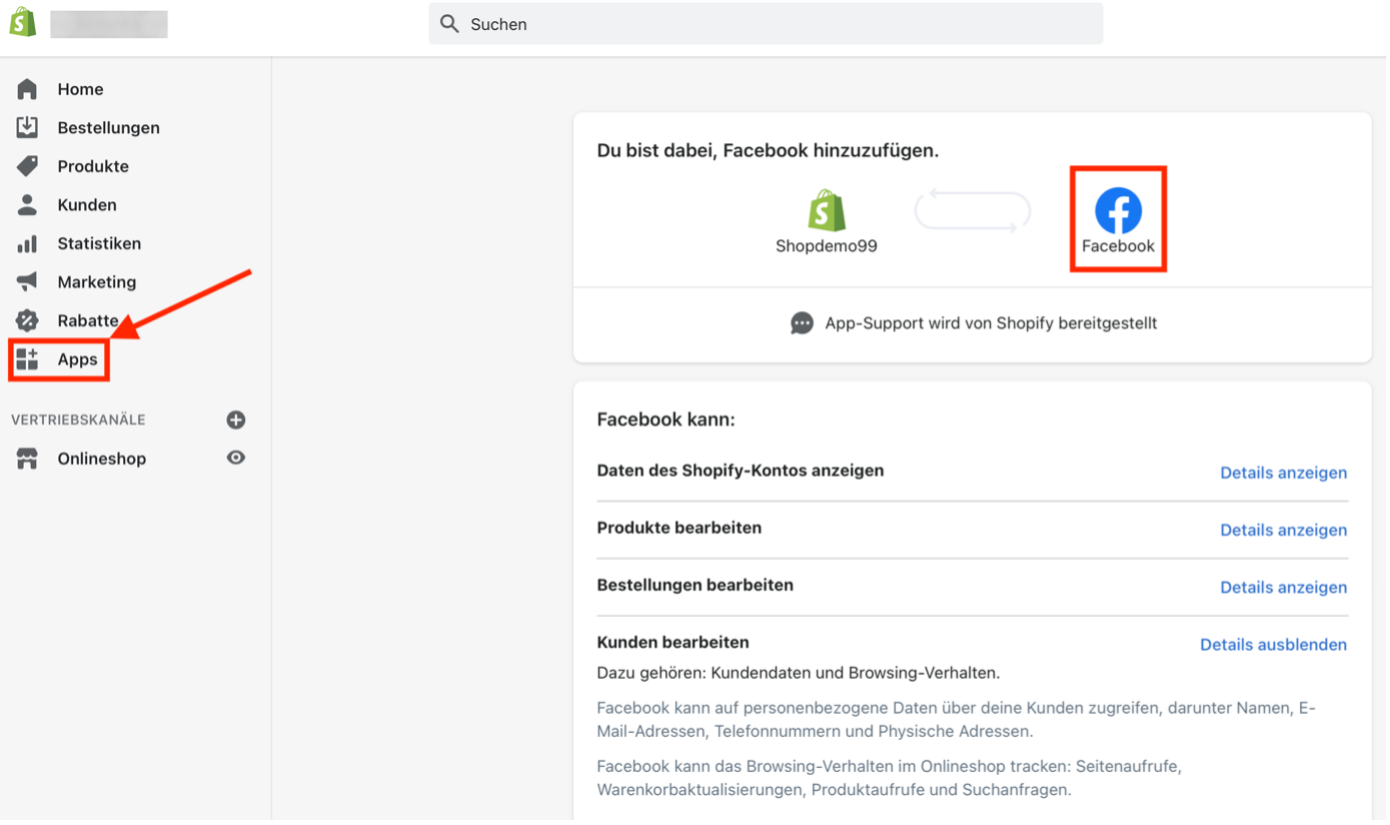Click the Rabatte discount badge icon
This screenshot has height=825, width=1390.
point(27,320)
